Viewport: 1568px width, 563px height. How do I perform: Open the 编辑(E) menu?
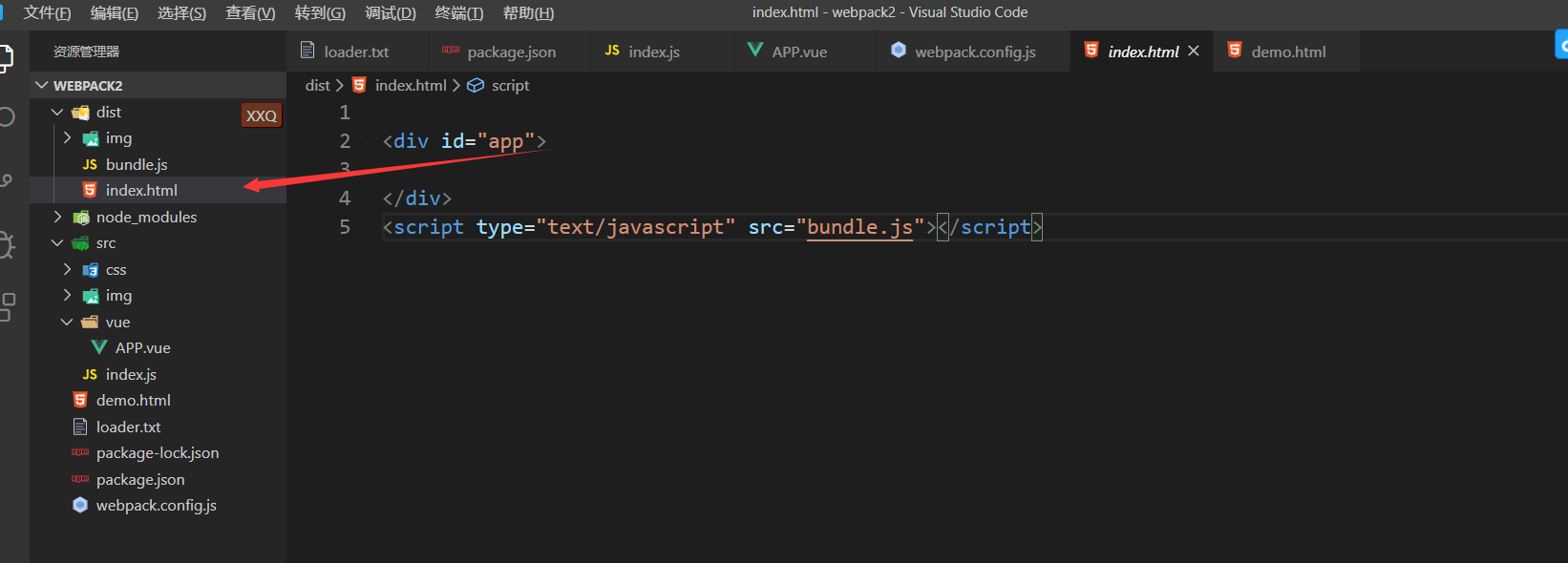pyautogui.click(x=115, y=12)
